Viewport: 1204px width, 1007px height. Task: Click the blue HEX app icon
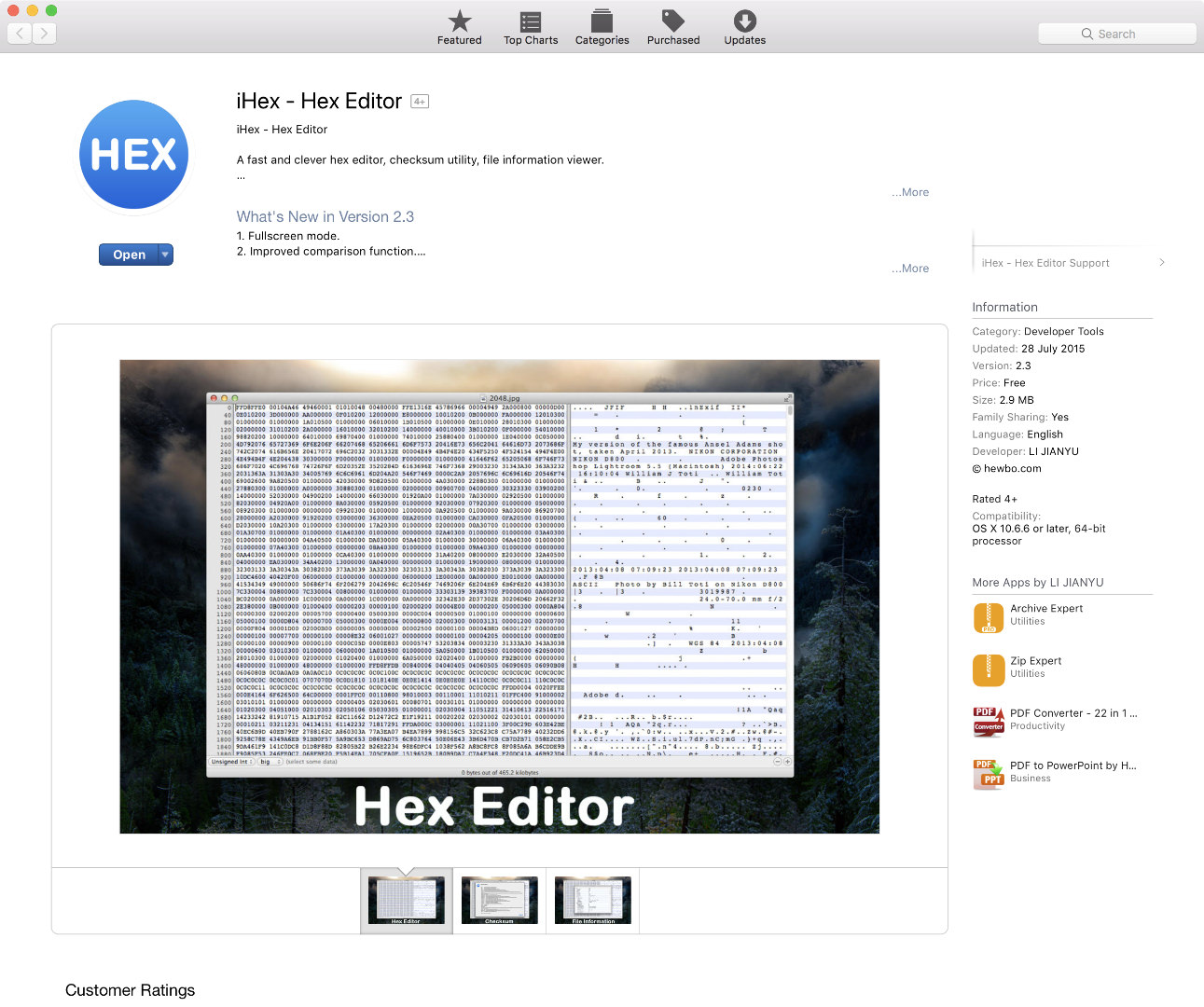[x=133, y=155]
